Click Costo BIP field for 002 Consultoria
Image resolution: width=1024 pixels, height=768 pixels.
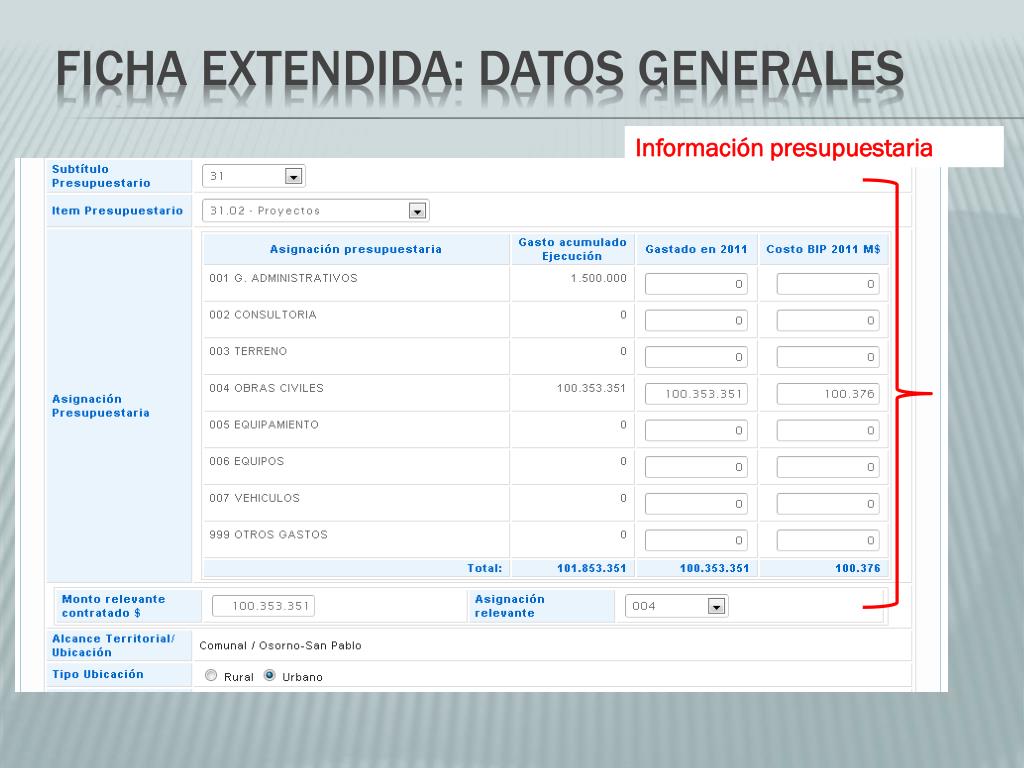coord(827,321)
